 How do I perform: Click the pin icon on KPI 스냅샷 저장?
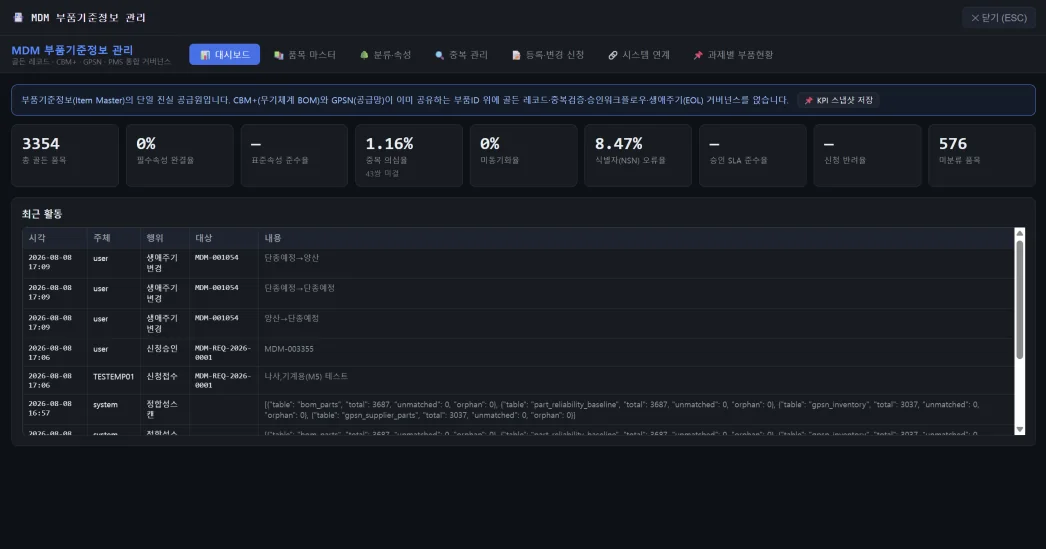809,101
